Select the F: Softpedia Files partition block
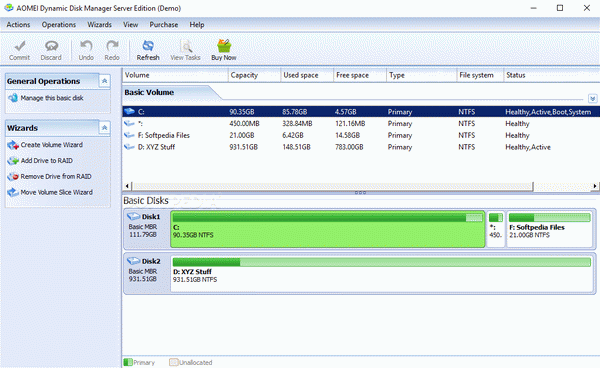Screen dimensions: 600x368 pyautogui.click(x=549, y=229)
